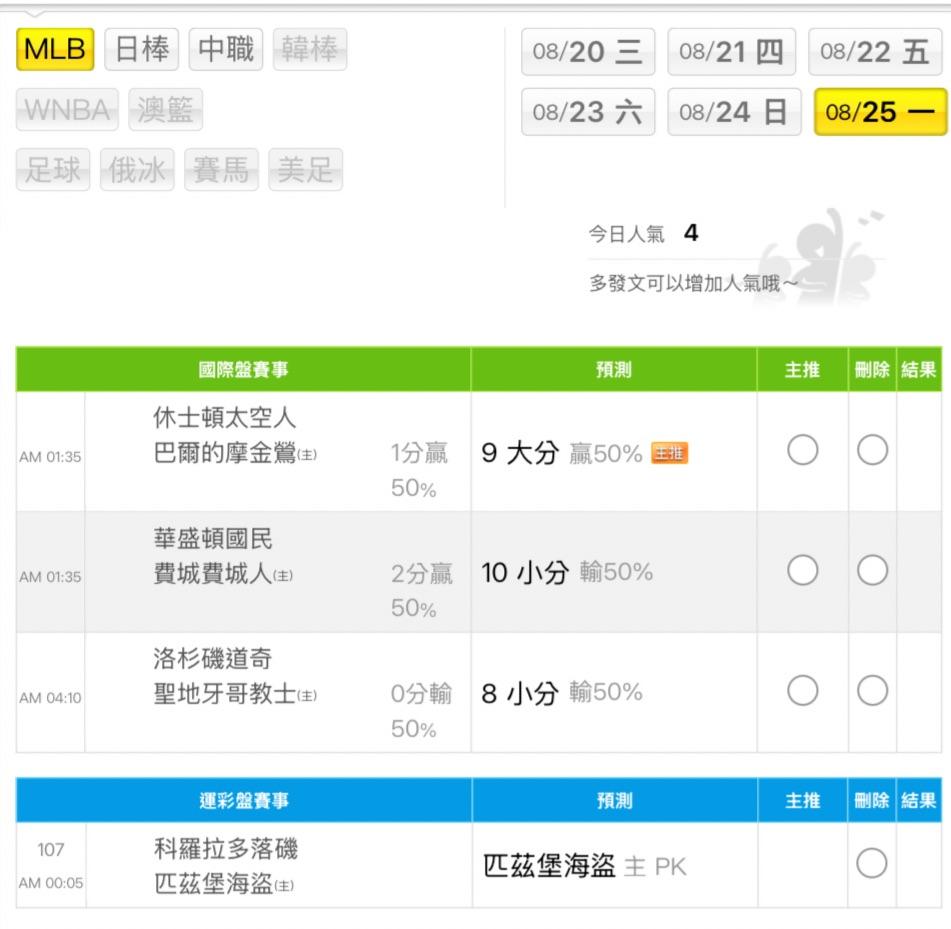Click team name 洛杉磯道奇
The height and width of the screenshot is (929, 951).
pyautogui.click(x=213, y=658)
